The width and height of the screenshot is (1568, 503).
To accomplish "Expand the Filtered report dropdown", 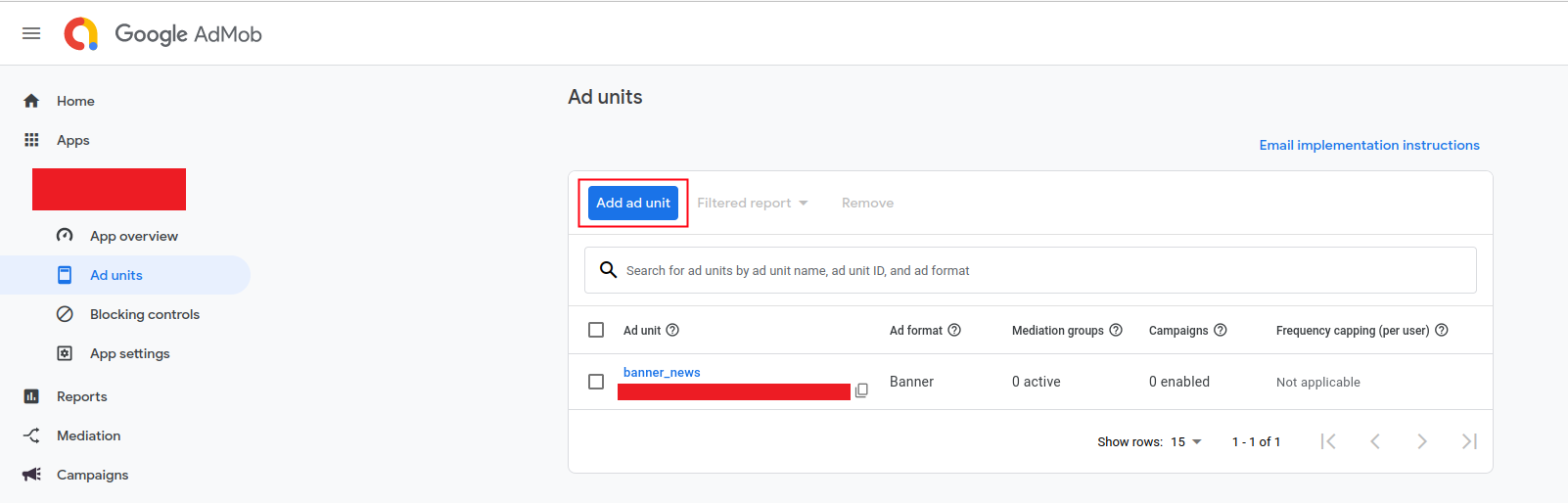I will click(x=752, y=203).
